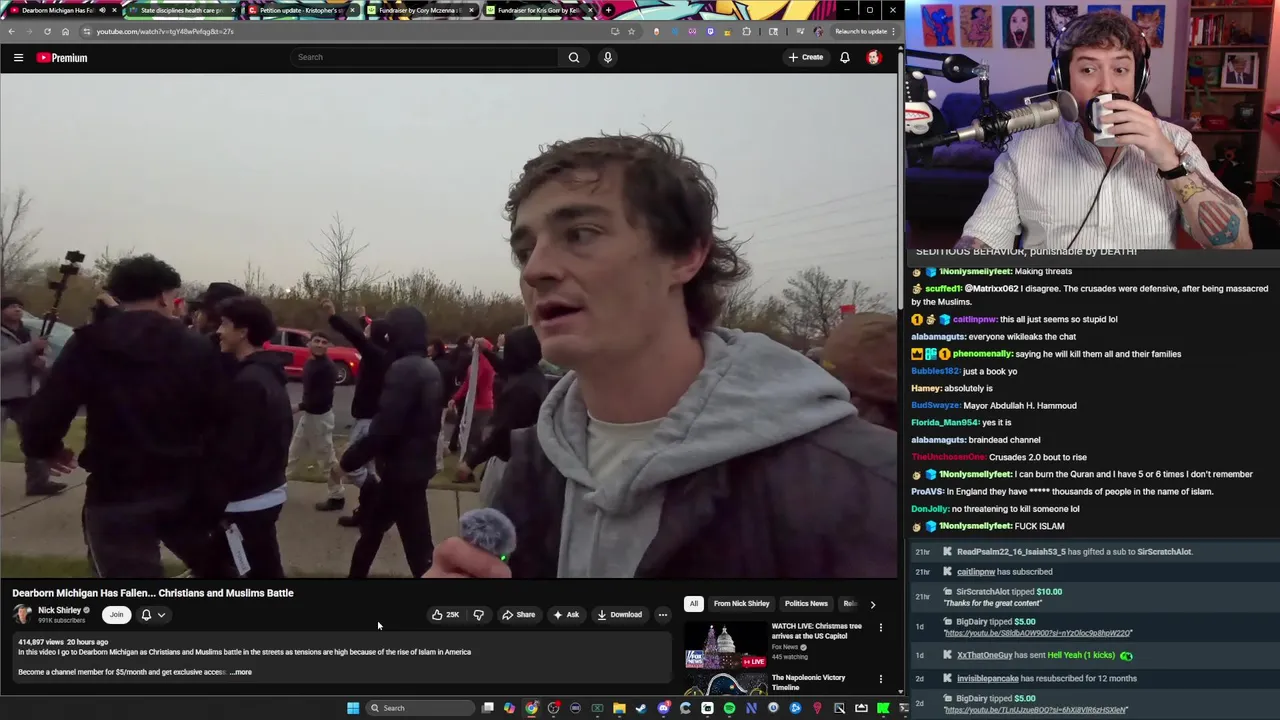Switch to Fundraiser by Cory Mczenna tab
Screen dimensions: 1280x720
click(420, 10)
